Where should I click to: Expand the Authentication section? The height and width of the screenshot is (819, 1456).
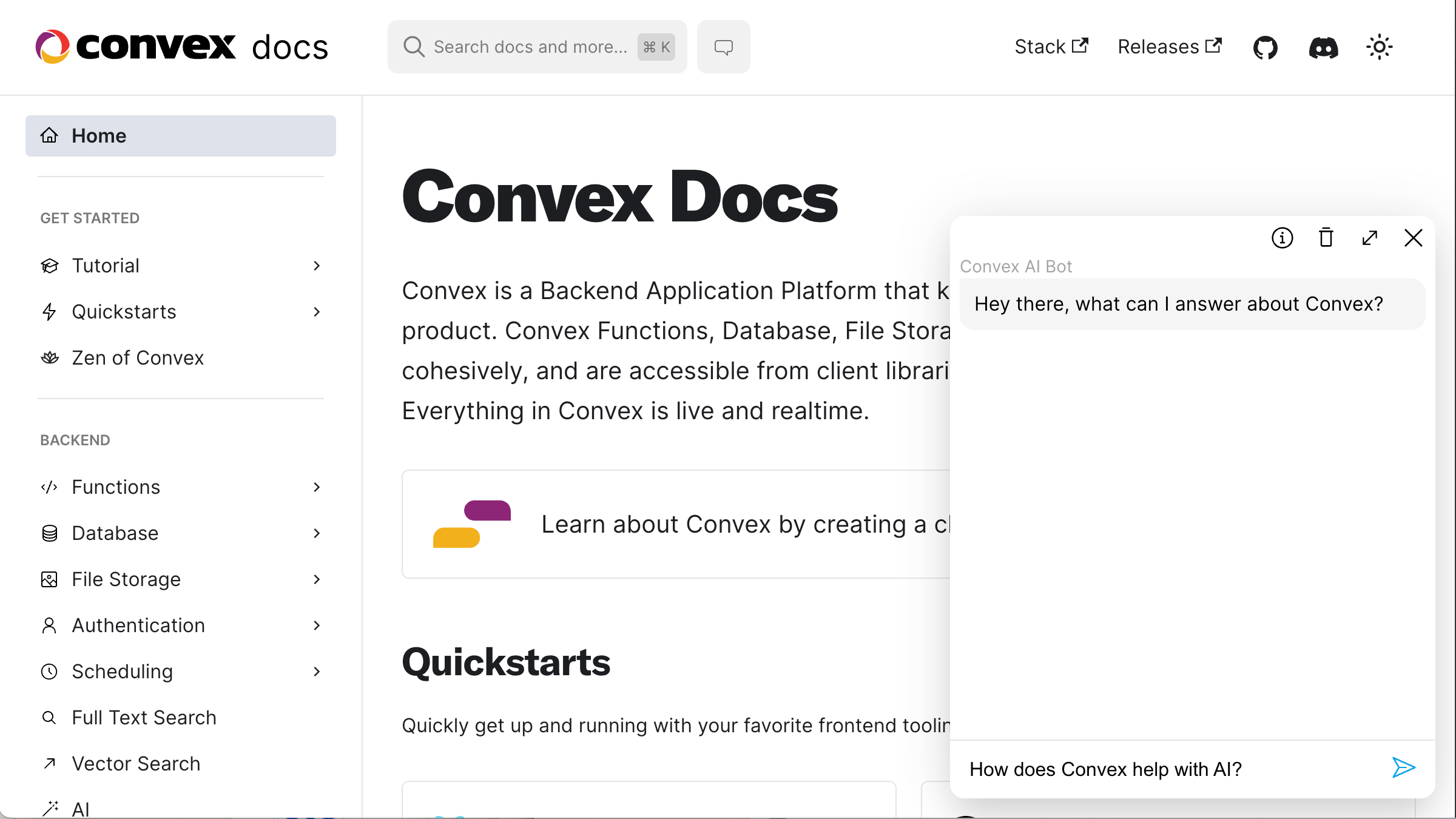point(317,625)
